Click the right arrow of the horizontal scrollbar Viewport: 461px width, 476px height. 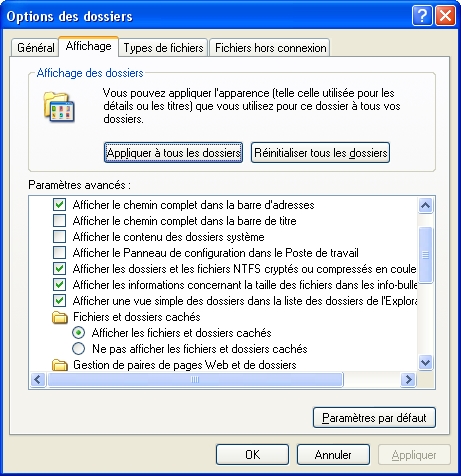point(408,379)
